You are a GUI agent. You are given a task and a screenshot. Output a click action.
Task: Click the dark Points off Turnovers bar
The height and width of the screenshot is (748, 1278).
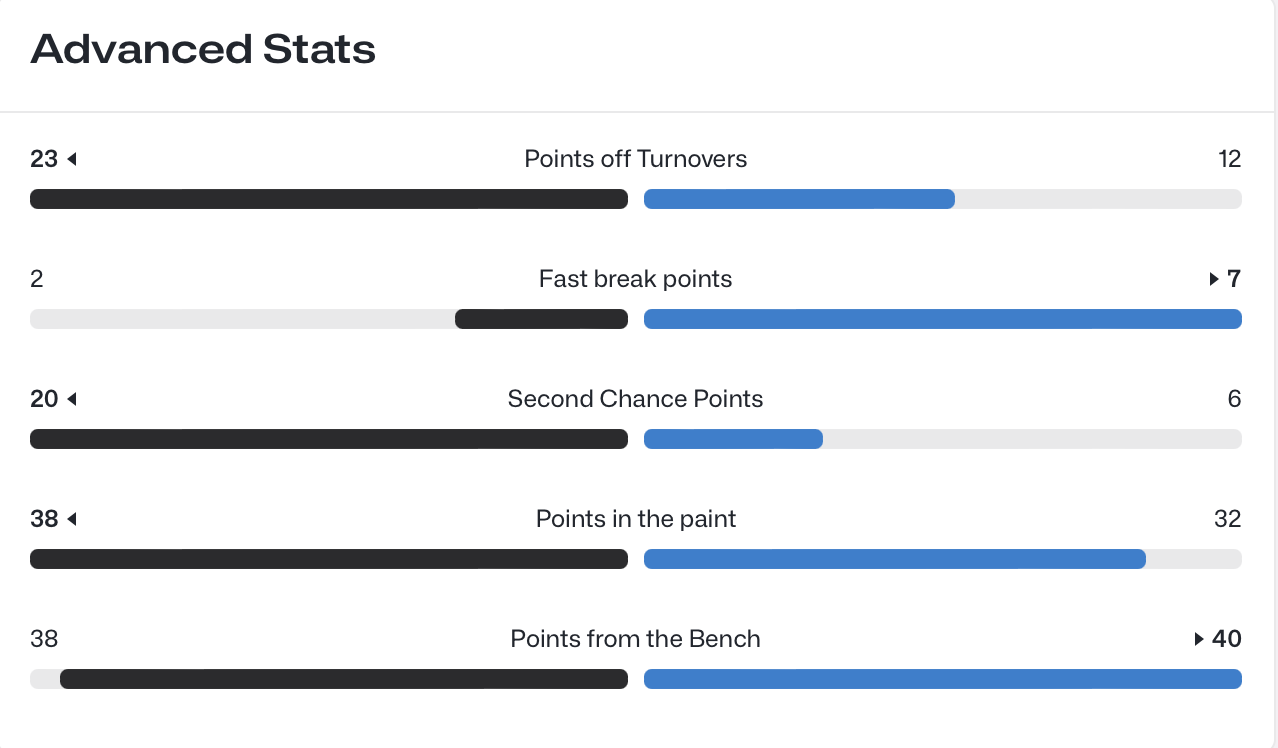point(329,199)
